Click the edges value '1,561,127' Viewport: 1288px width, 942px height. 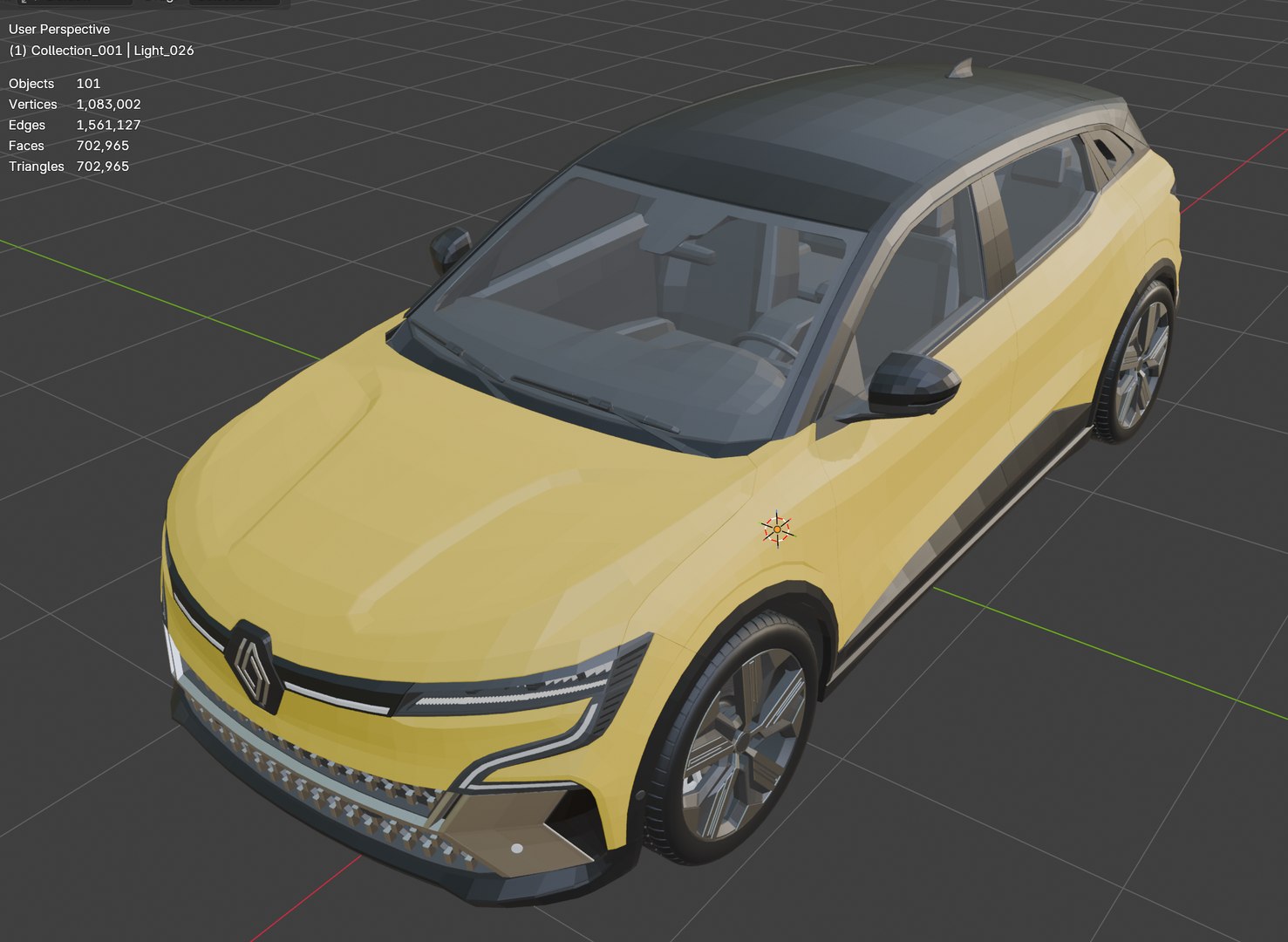[108, 125]
